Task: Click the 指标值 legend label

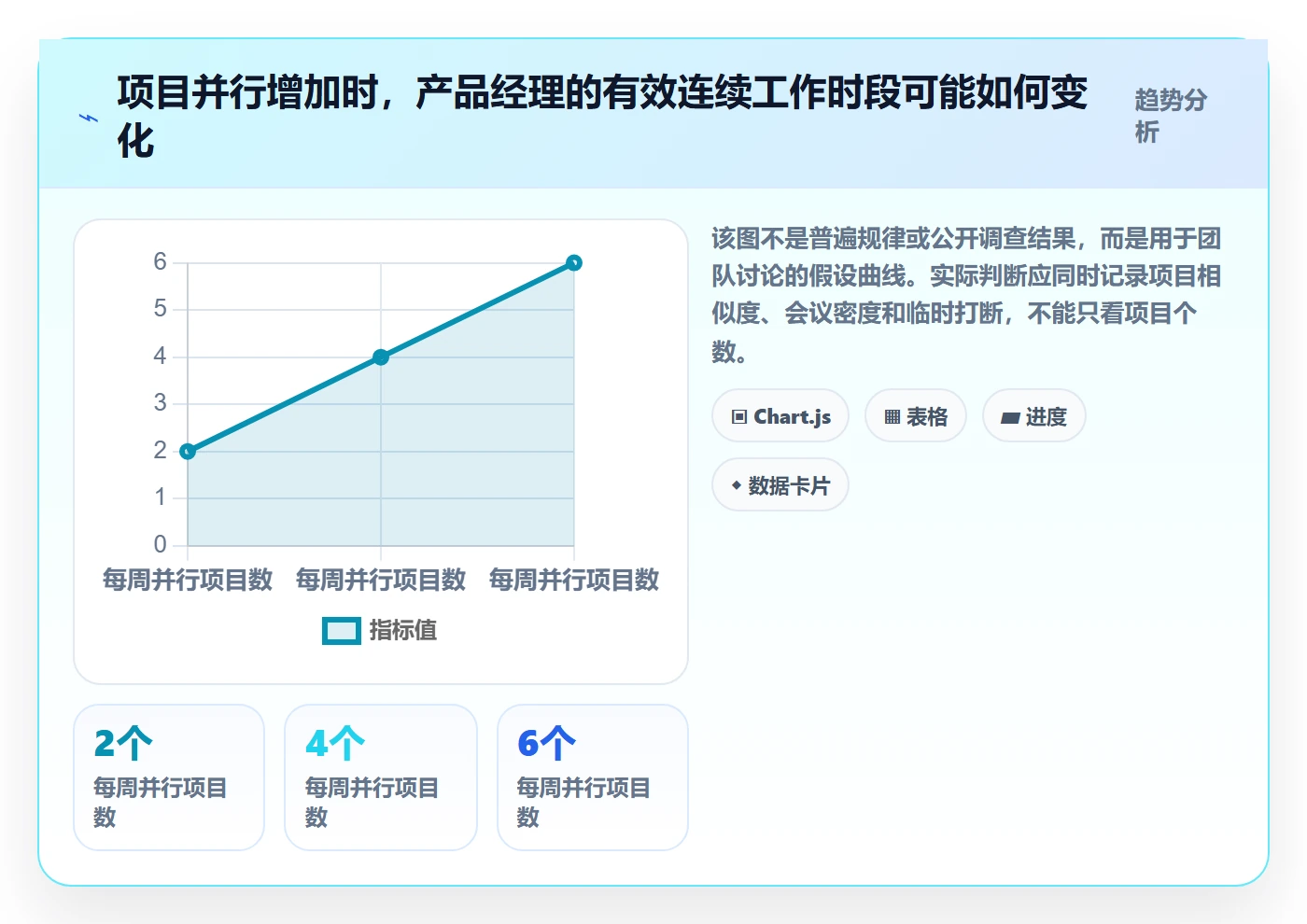Action: (403, 631)
